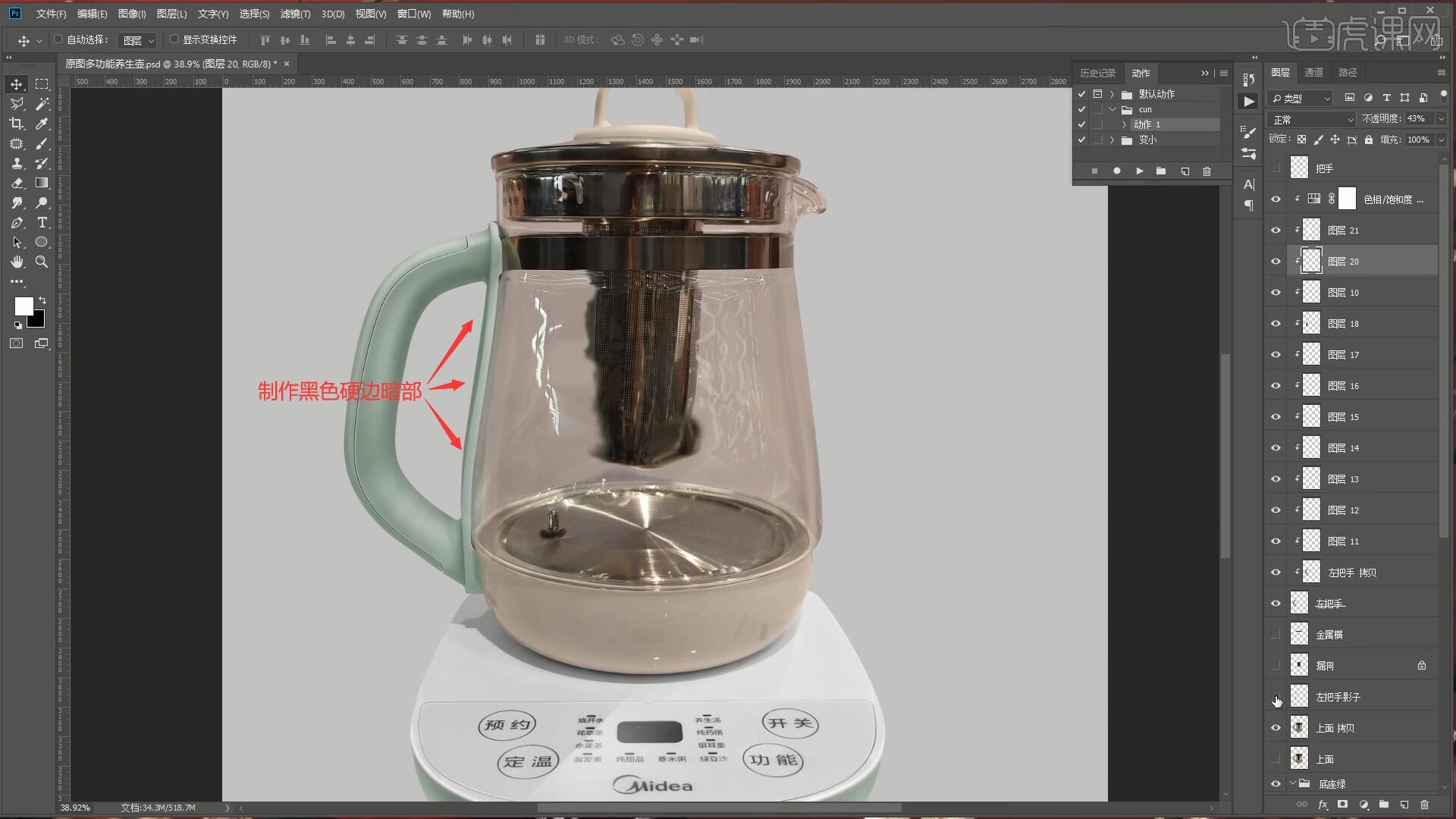Click the Play action button
This screenshot has width=1456, height=819.
[x=1139, y=171]
